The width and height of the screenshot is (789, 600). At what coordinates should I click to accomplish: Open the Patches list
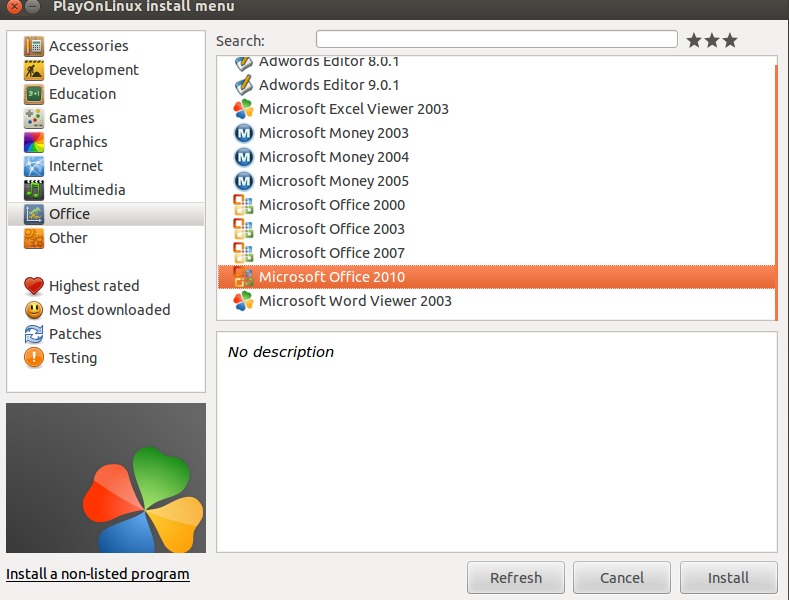[x=75, y=334]
